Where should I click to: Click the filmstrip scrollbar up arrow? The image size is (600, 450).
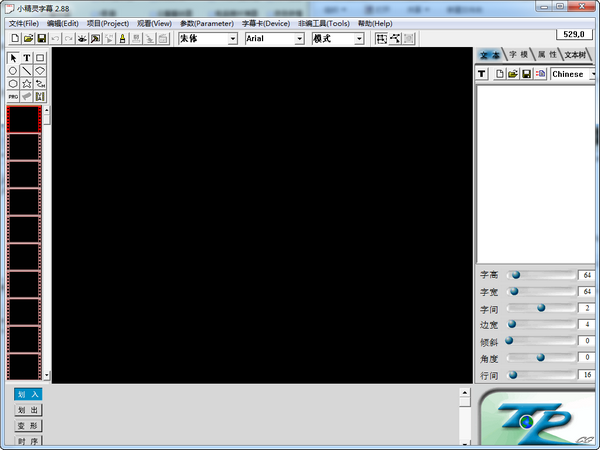point(47,110)
